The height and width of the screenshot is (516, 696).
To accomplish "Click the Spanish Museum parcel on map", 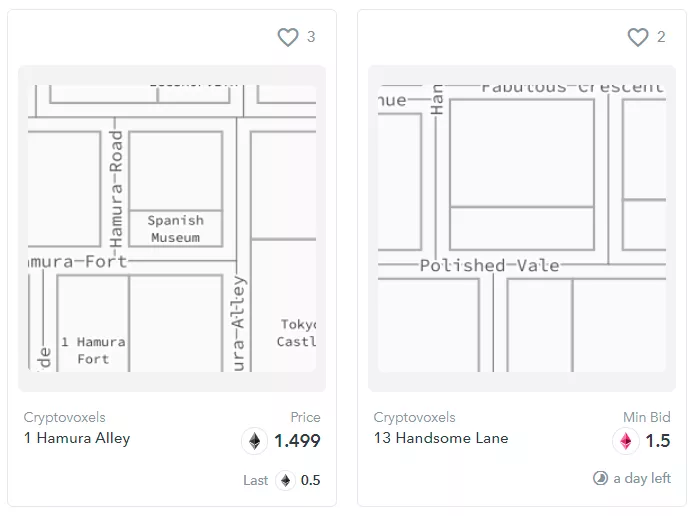I will (175, 228).
